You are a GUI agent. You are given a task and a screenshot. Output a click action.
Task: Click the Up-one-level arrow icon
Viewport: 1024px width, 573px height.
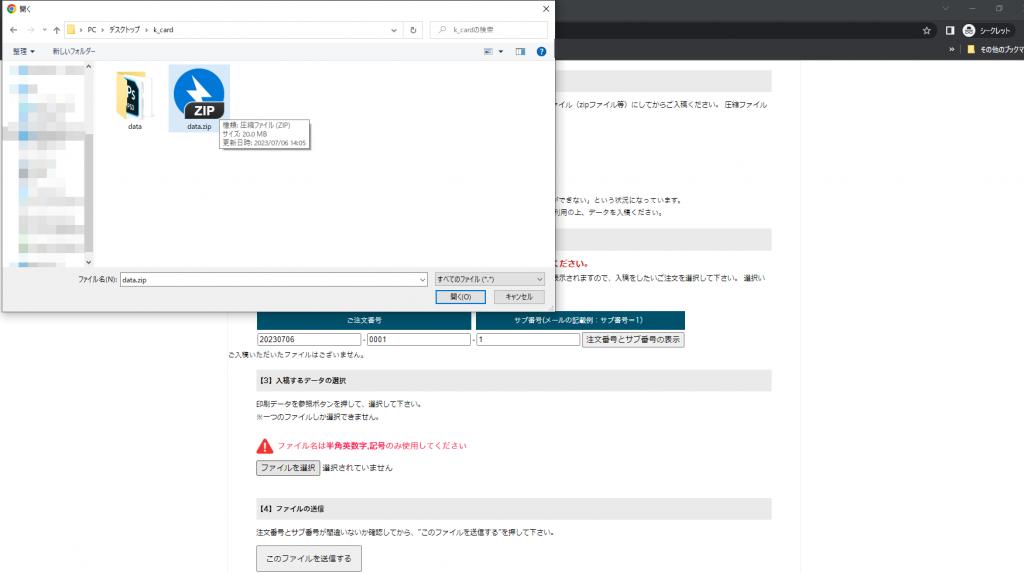(x=56, y=30)
